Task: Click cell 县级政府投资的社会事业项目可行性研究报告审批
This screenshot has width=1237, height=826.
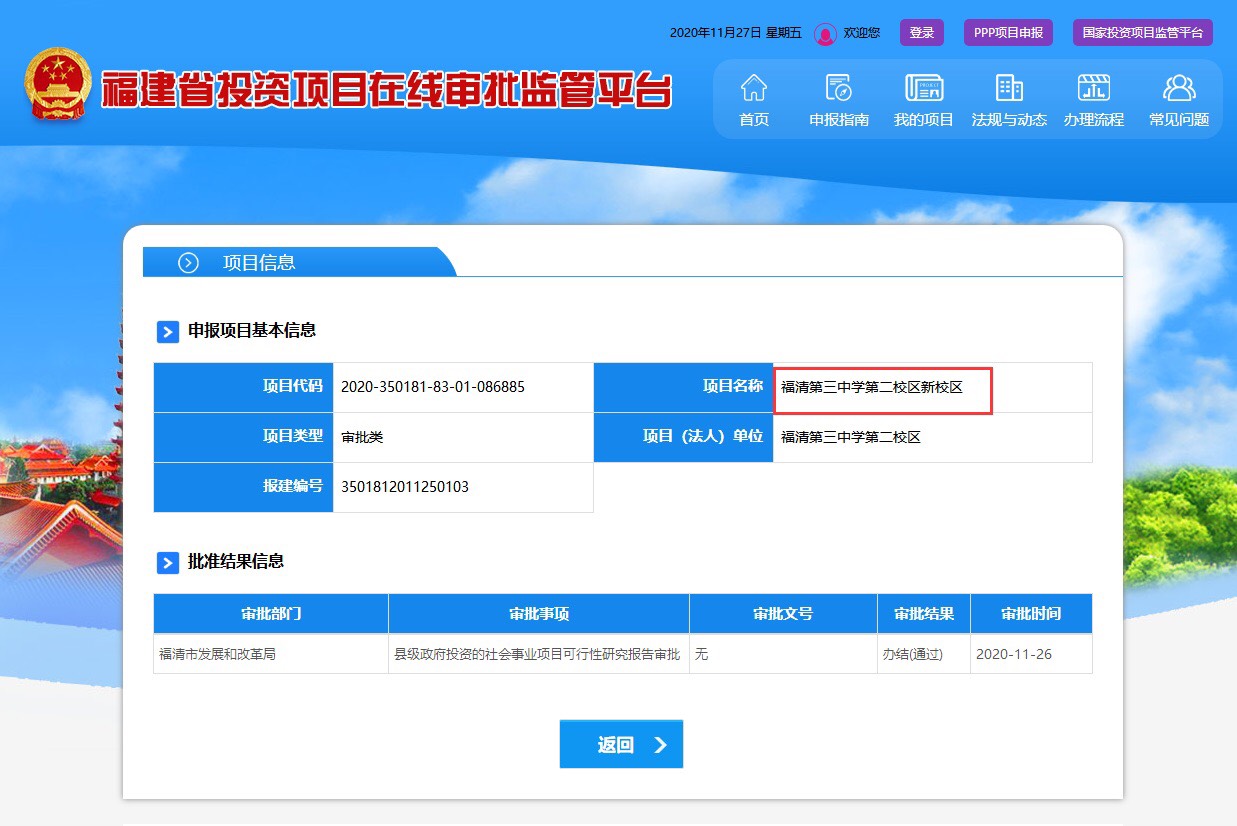Action: [537, 654]
